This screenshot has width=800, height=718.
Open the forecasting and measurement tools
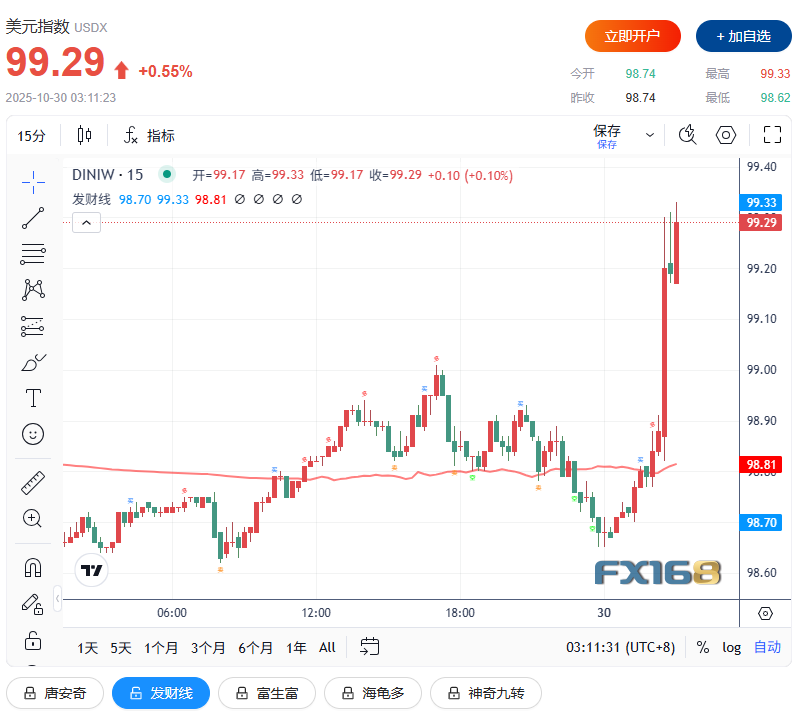click(x=33, y=326)
